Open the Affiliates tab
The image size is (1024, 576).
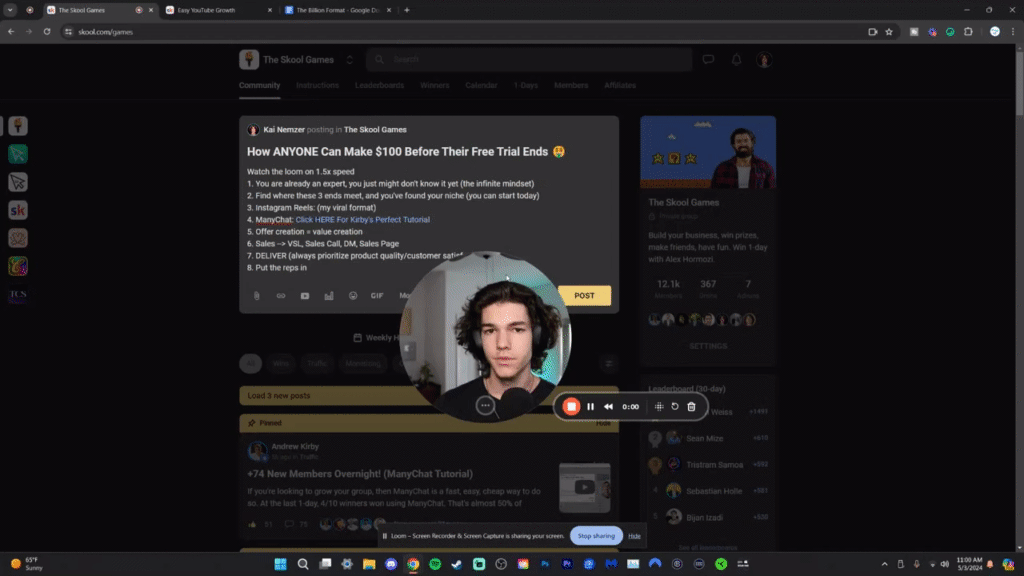coord(620,86)
